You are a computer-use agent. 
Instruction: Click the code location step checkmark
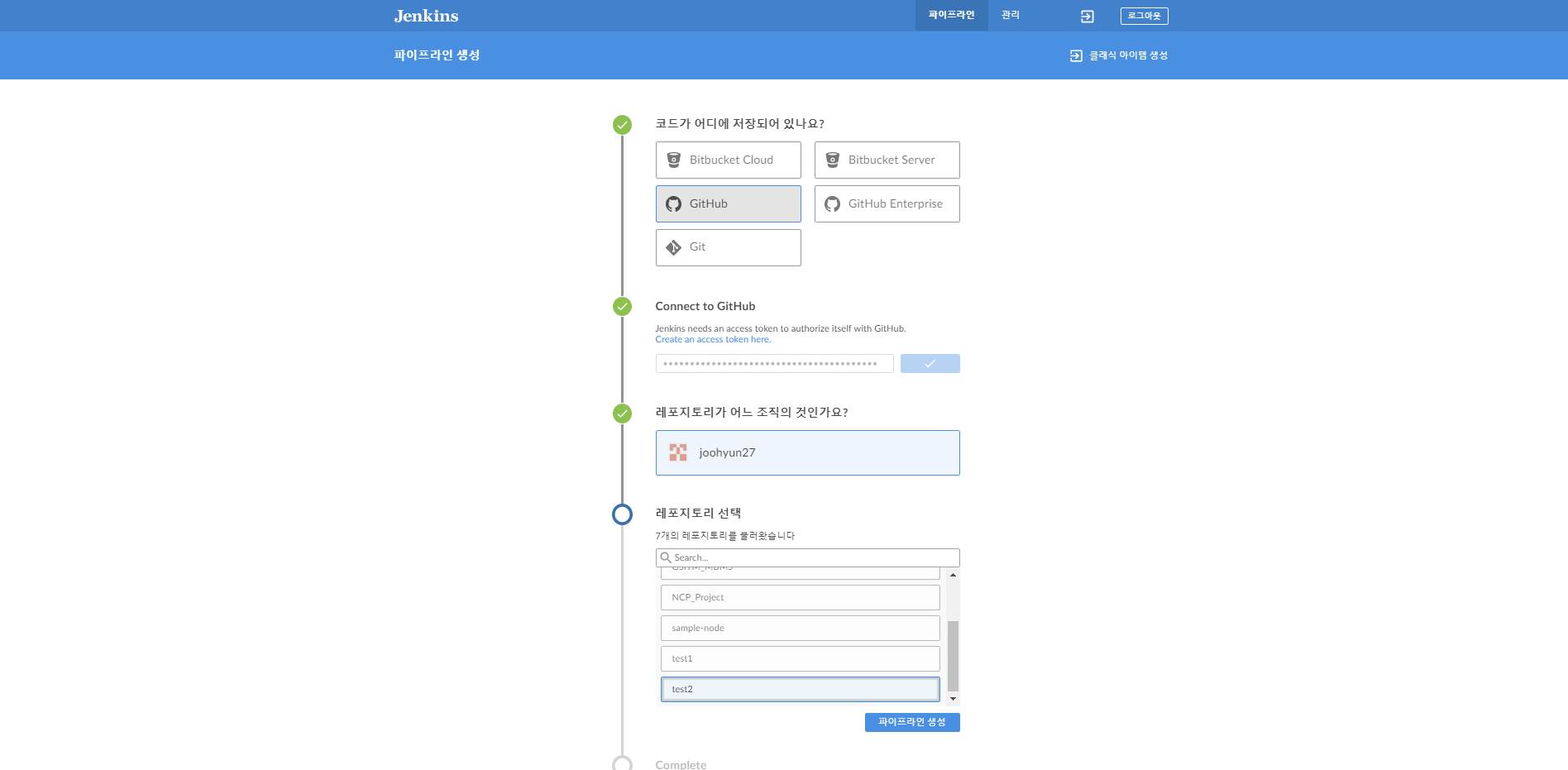coord(622,125)
